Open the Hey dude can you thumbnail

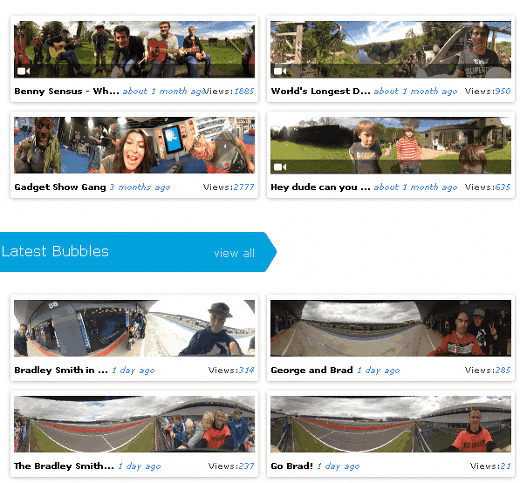(x=391, y=145)
